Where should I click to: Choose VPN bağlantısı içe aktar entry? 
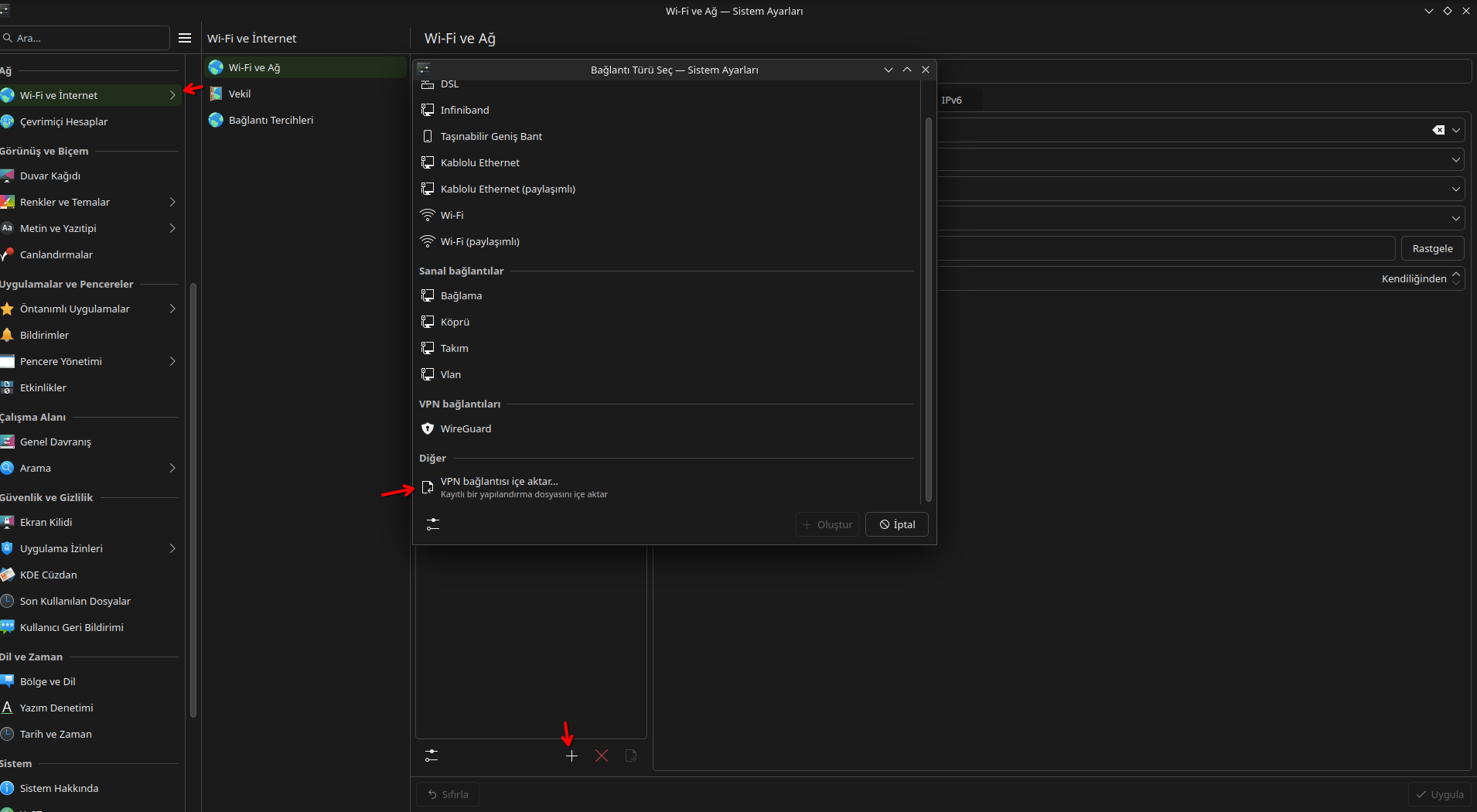tap(667, 487)
